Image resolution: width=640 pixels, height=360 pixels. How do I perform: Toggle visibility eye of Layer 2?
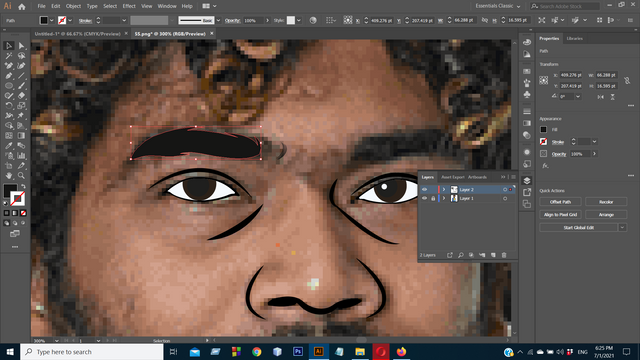(x=424, y=190)
